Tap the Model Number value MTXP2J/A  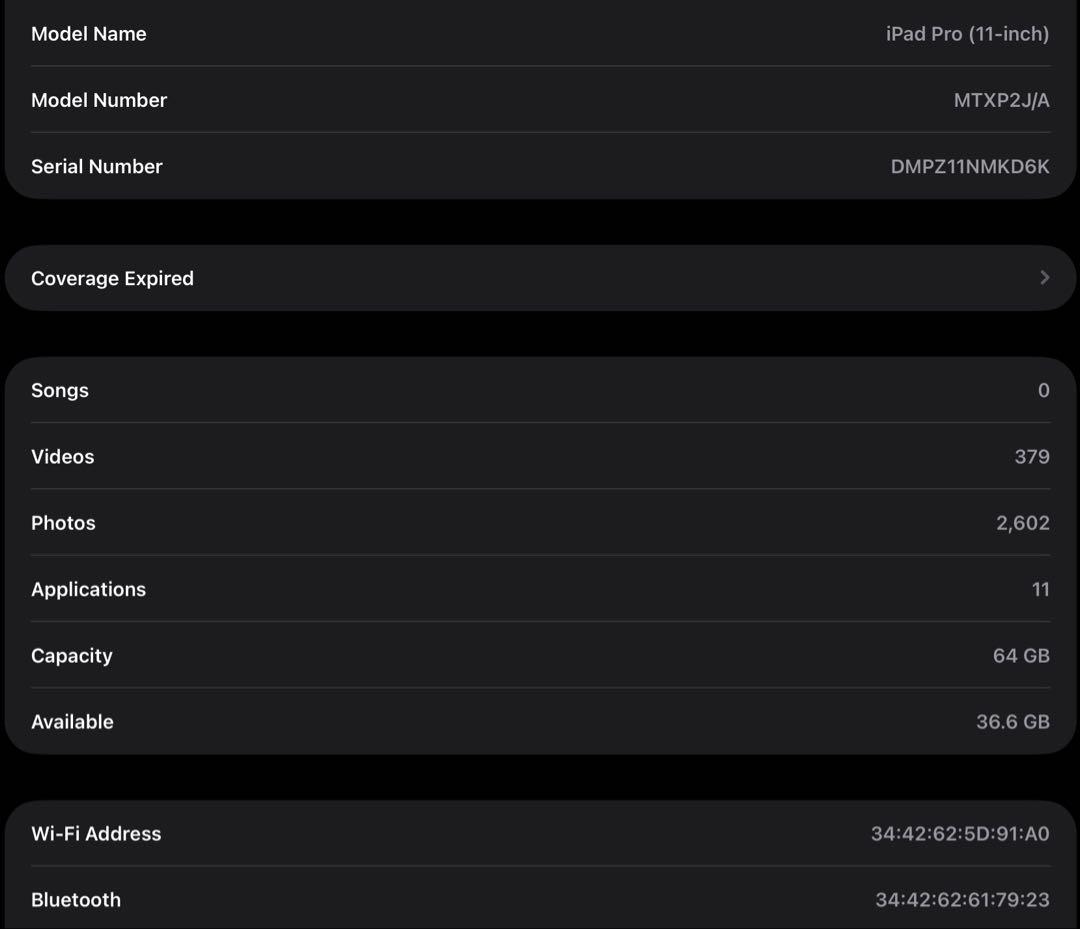pos(1001,100)
